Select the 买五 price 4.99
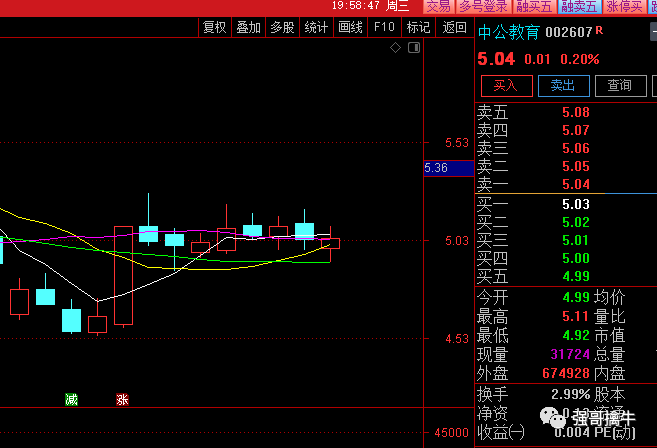 (x=576, y=276)
